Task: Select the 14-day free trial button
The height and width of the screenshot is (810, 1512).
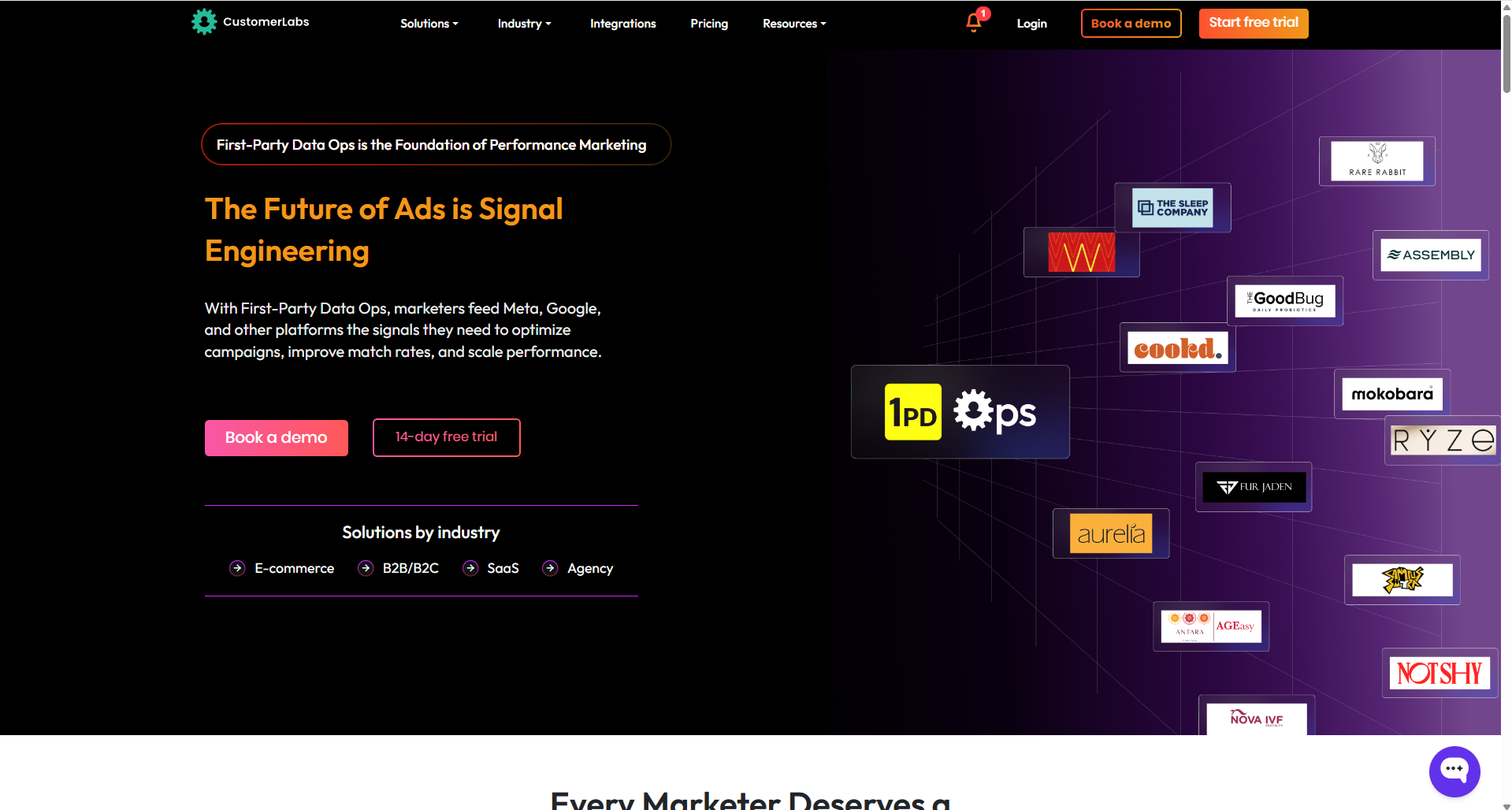Action: point(446,437)
